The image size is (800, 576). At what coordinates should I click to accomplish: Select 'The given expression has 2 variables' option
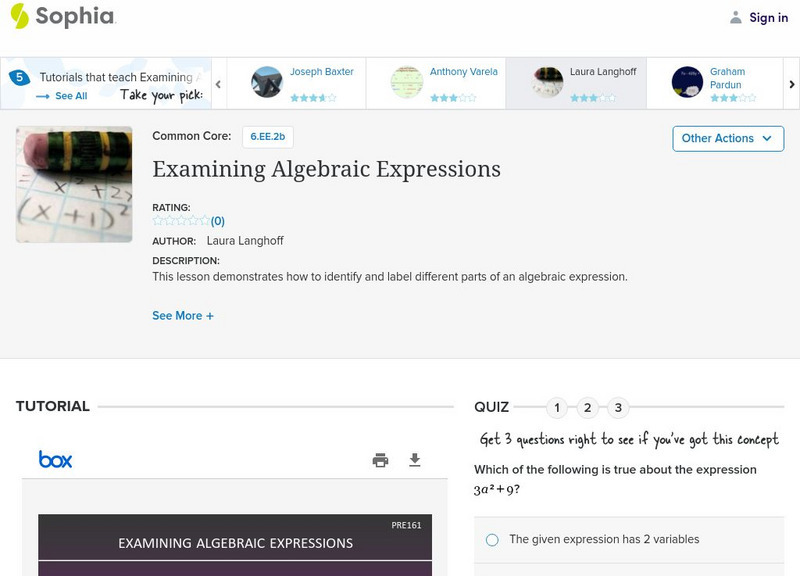[492, 540]
